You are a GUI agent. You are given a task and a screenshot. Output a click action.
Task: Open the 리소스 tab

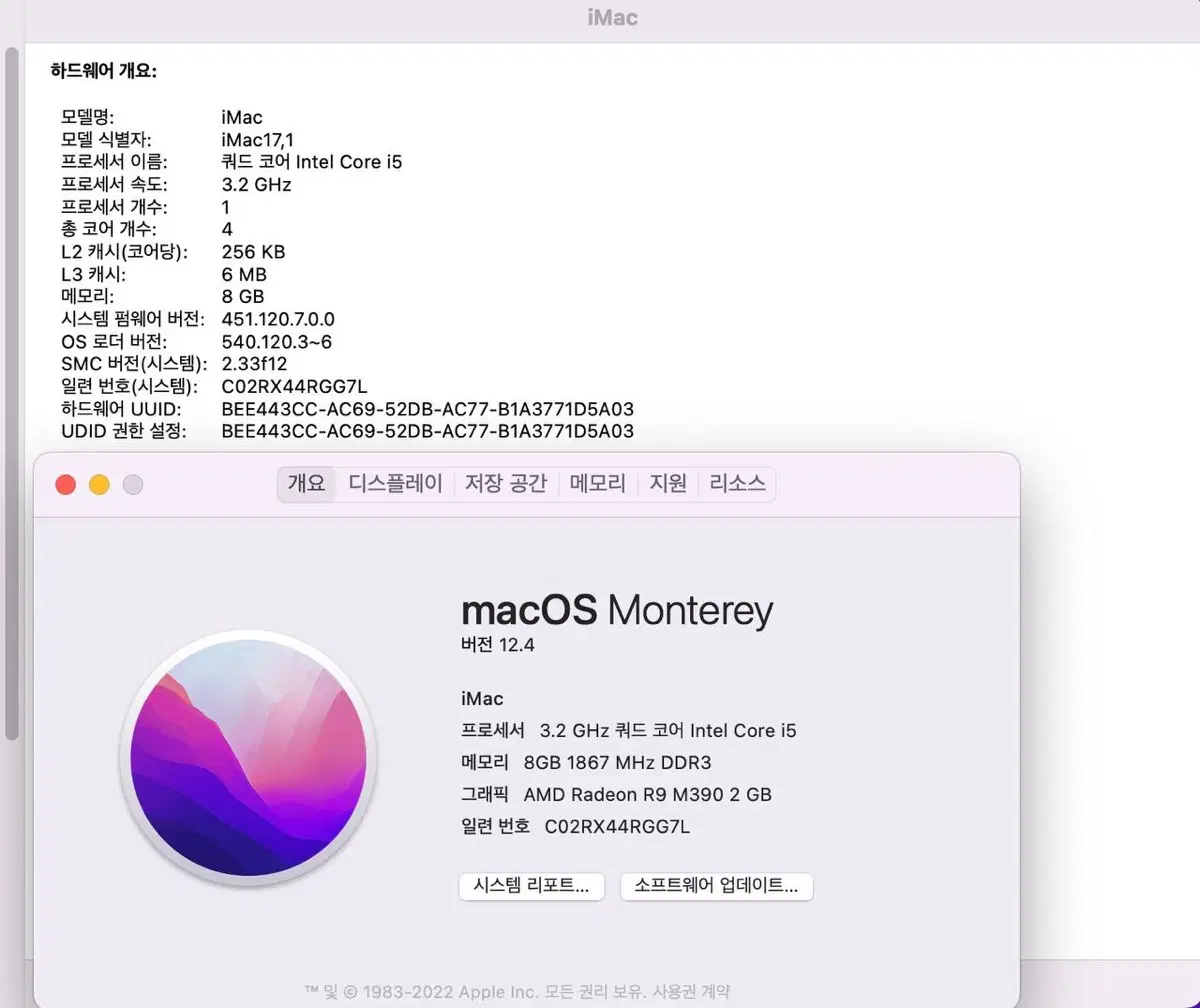[738, 484]
